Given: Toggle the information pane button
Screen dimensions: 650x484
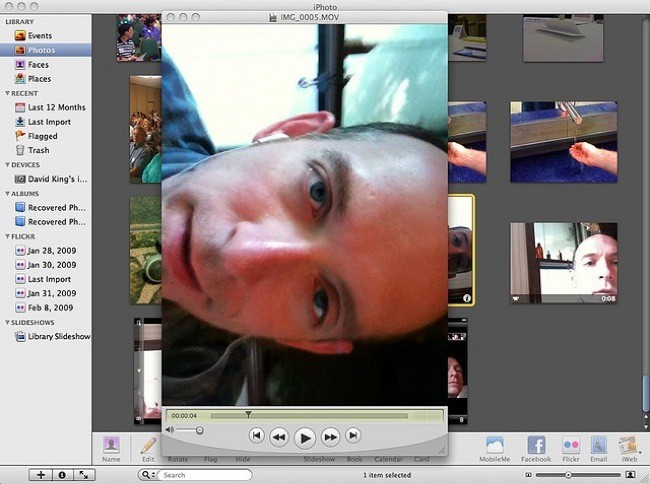Looking at the screenshot, I should point(61,475).
